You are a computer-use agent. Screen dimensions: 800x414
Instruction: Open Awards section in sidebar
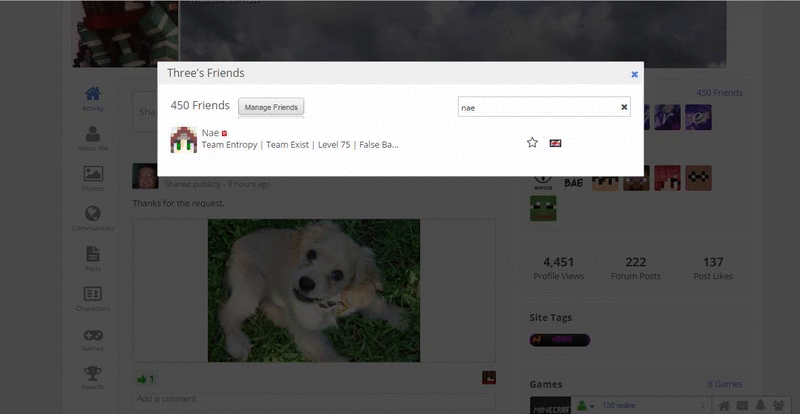click(93, 378)
